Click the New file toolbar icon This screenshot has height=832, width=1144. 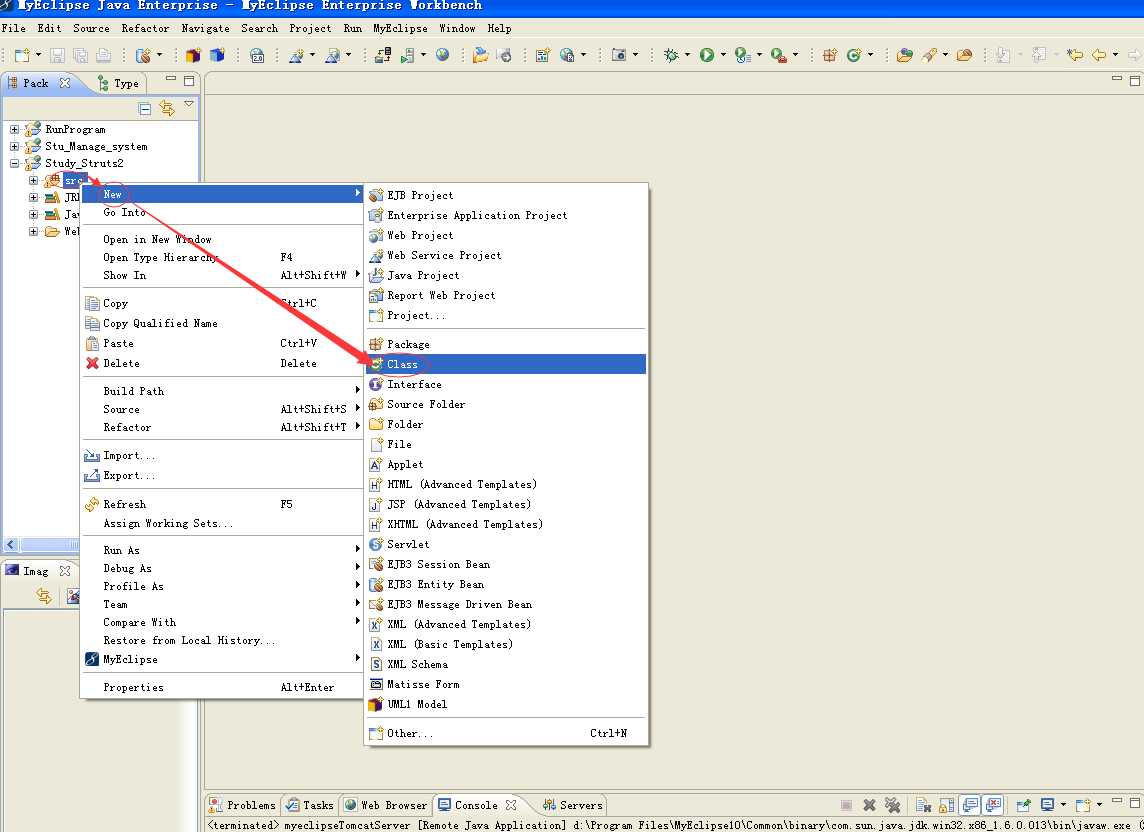(x=22, y=55)
